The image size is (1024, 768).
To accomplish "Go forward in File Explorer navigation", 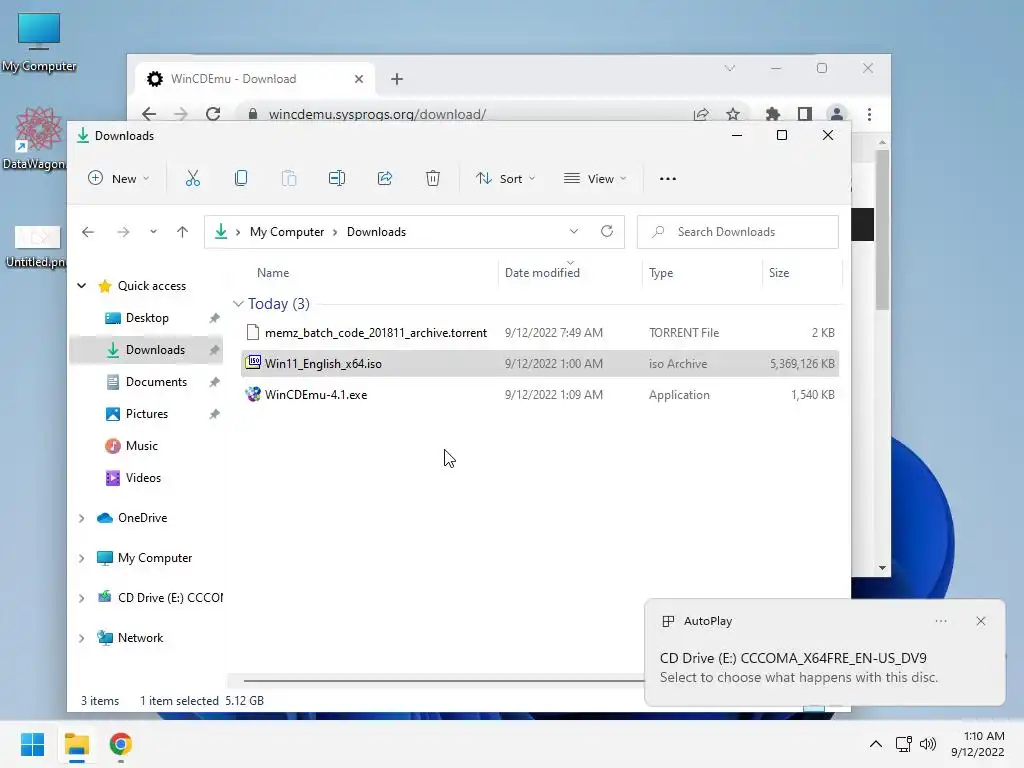I will [123, 232].
